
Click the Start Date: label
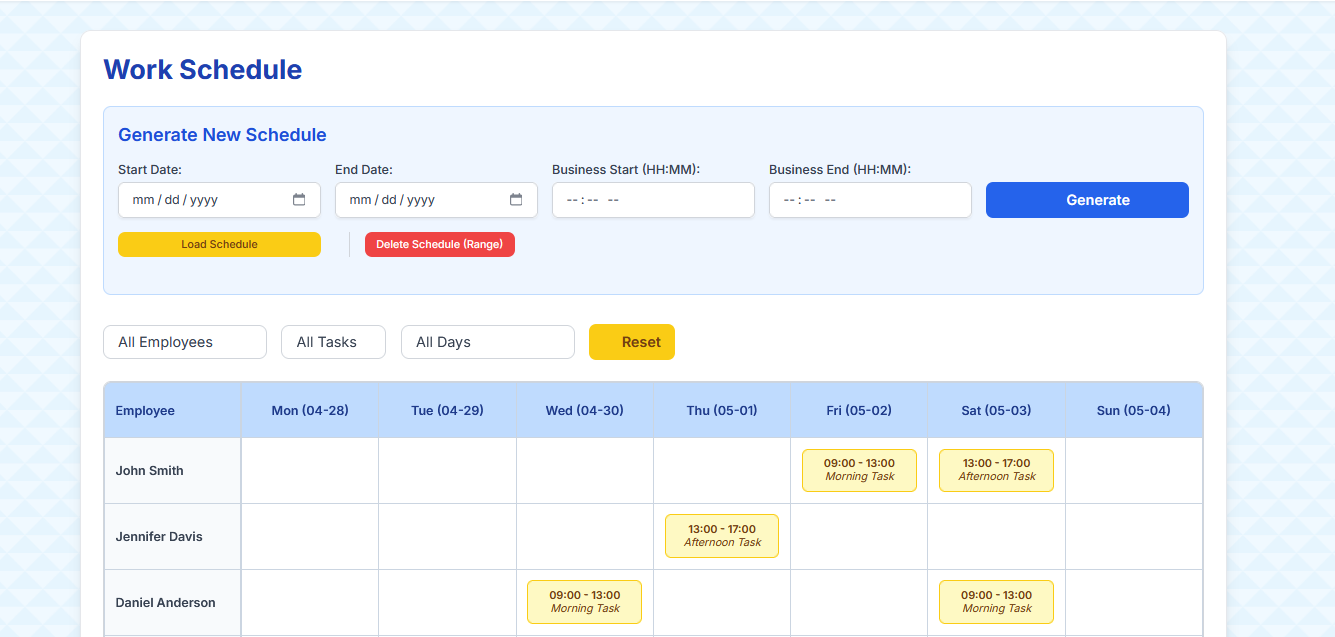[150, 170]
